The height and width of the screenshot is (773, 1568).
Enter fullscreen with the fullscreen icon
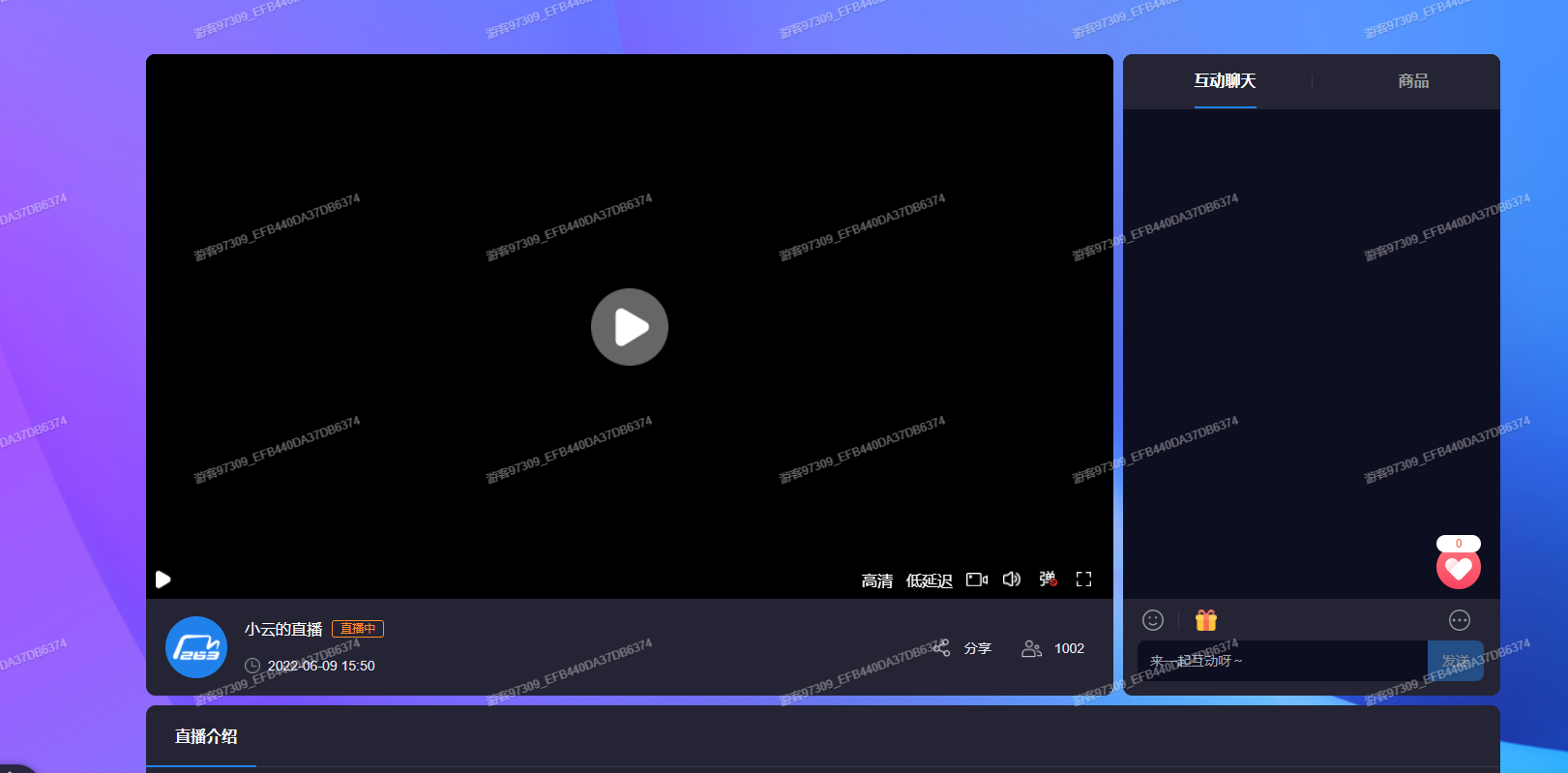pyautogui.click(x=1084, y=580)
